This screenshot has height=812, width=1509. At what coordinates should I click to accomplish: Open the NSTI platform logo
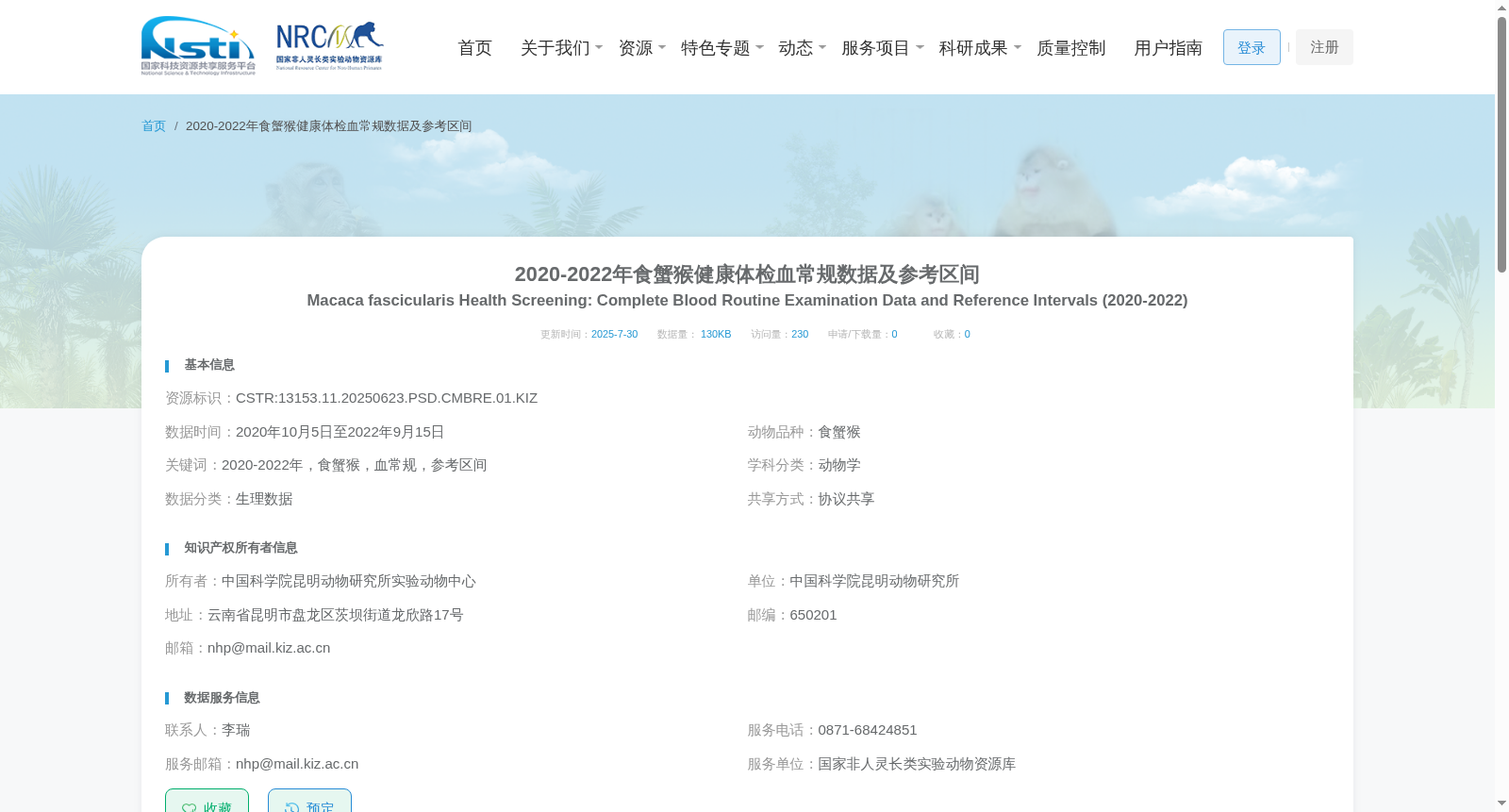[198, 46]
